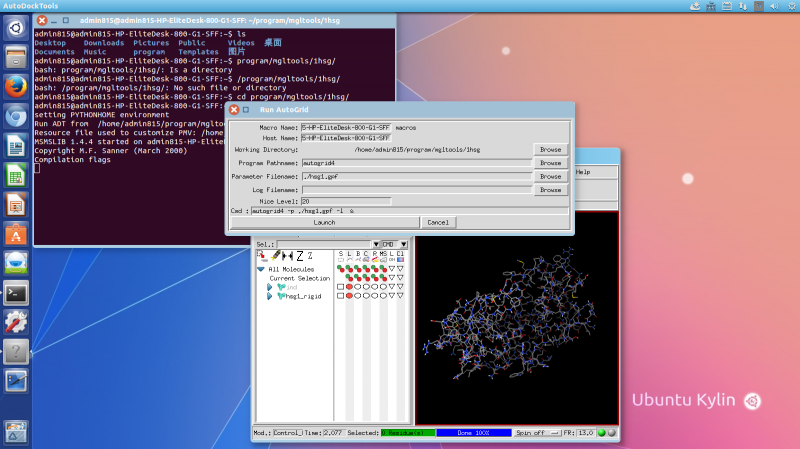
Task: Click the Done 100% blue progress bar
Action: [473, 433]
